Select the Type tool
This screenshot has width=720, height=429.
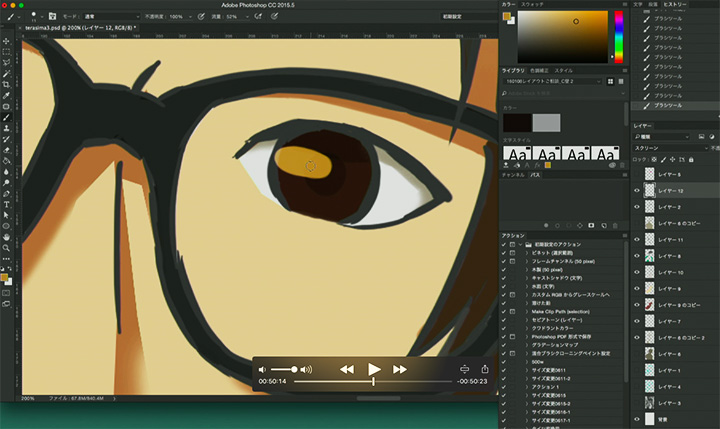(x=6, y=204)
